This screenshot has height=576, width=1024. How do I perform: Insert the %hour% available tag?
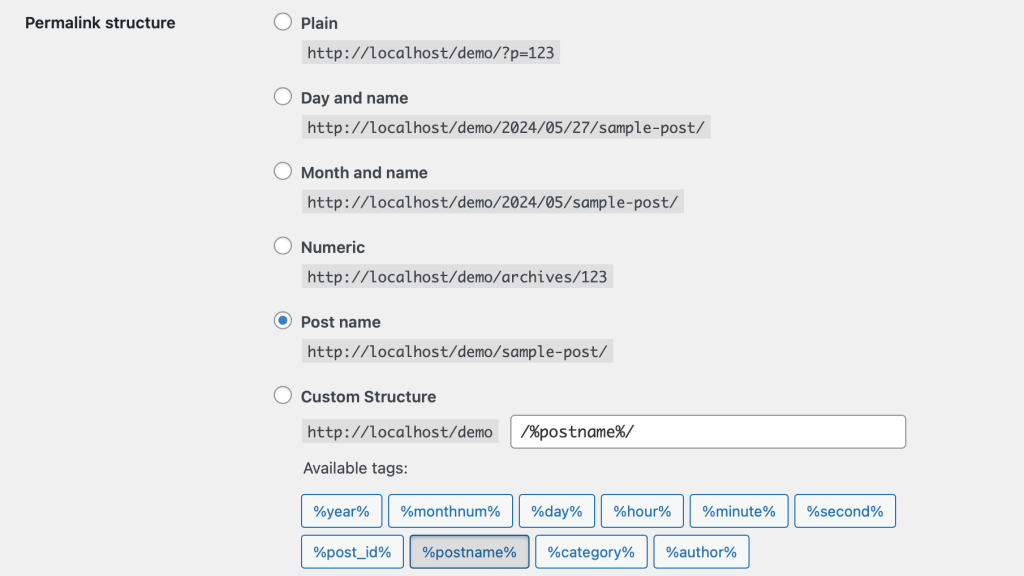click(642, 511)
